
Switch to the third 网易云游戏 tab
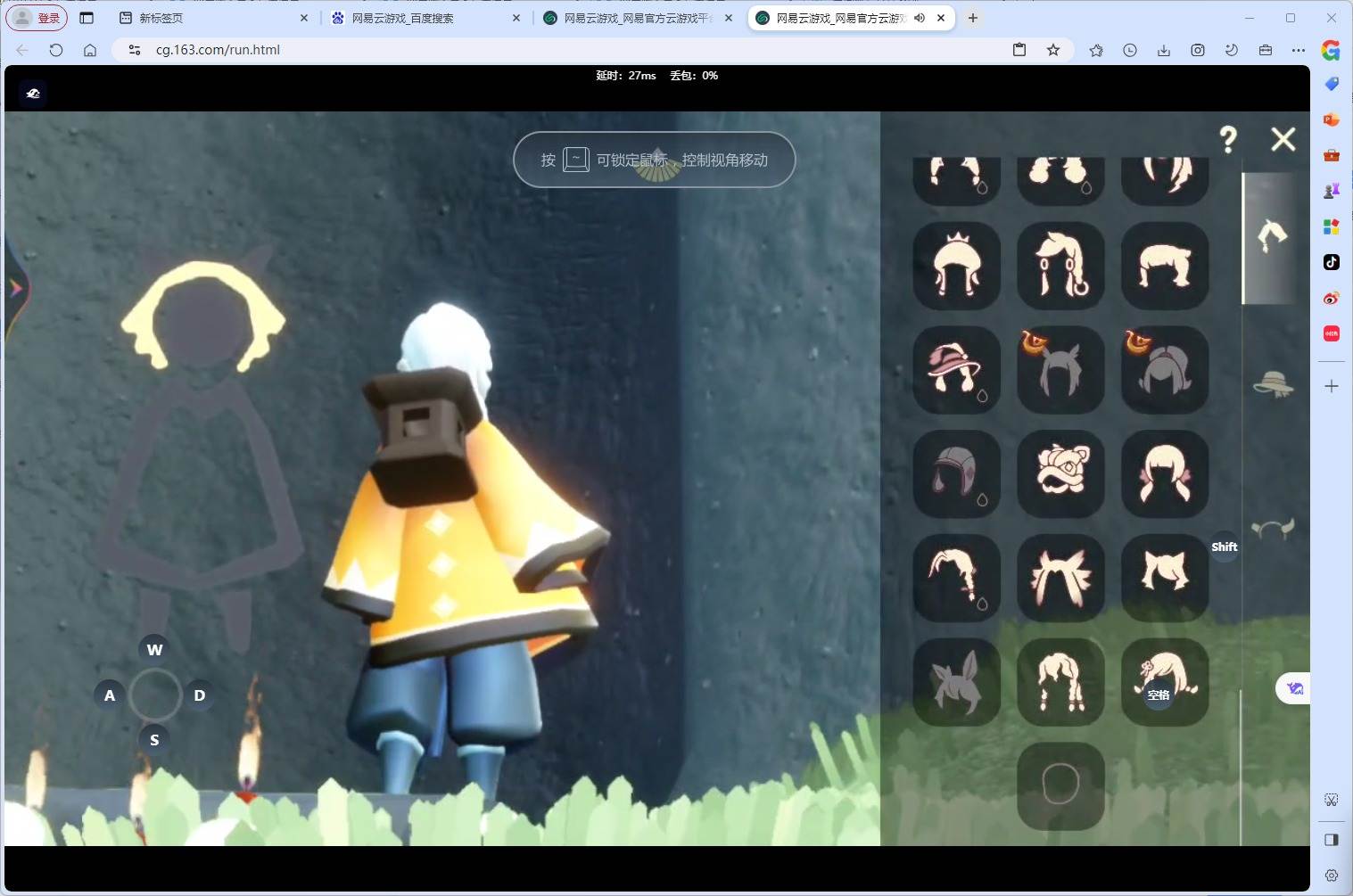click(x=639, y=18)
